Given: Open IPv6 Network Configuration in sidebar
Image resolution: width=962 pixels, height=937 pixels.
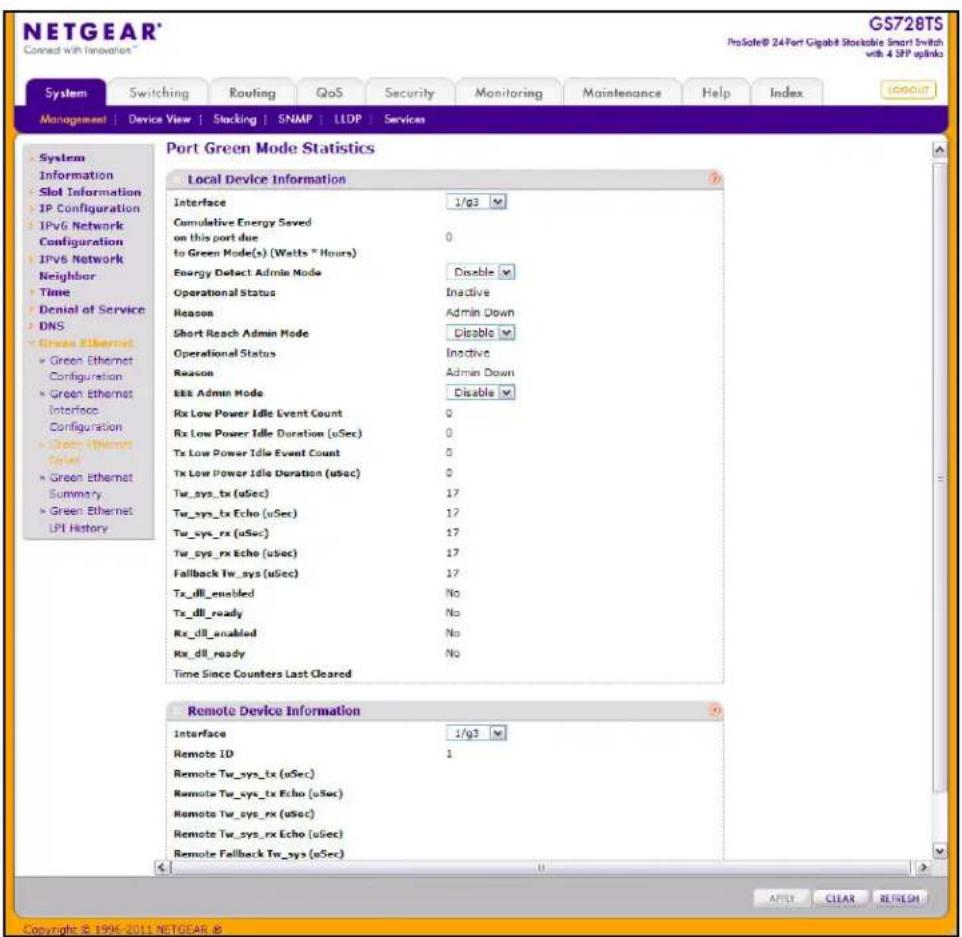Looking at the screenshot, I should [x=81, y=234].
